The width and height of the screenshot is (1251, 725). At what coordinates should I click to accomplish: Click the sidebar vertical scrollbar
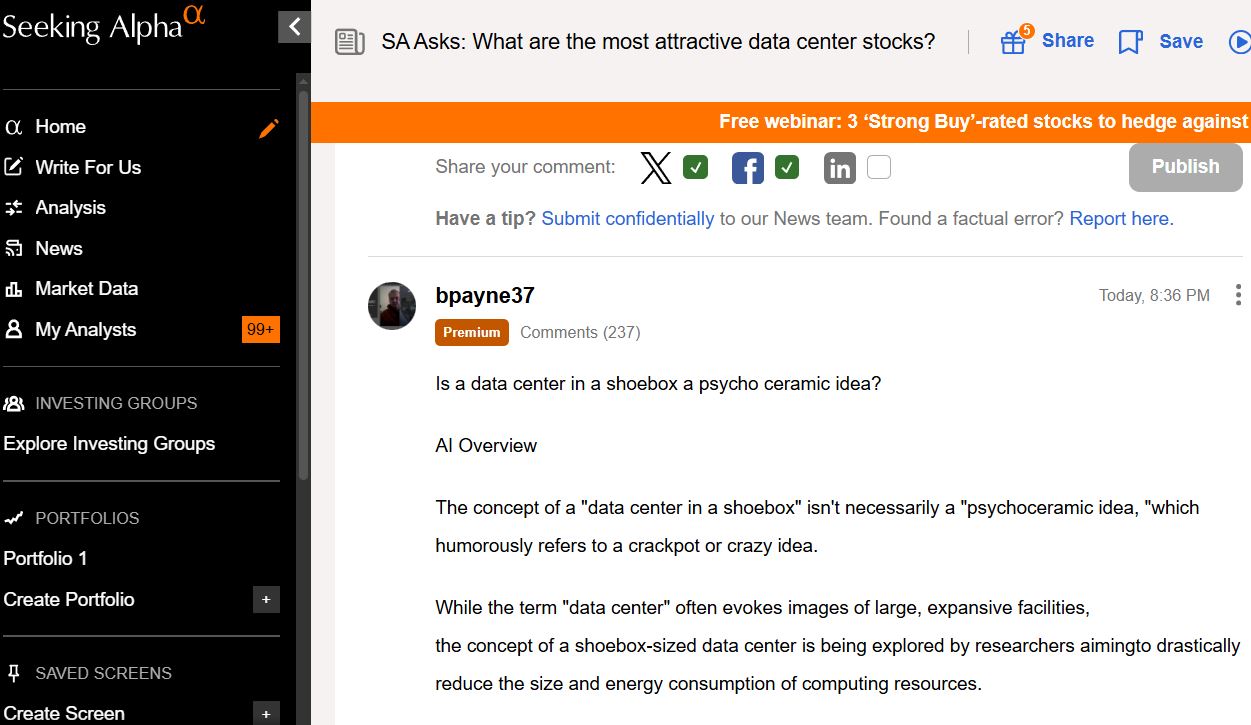303,280
